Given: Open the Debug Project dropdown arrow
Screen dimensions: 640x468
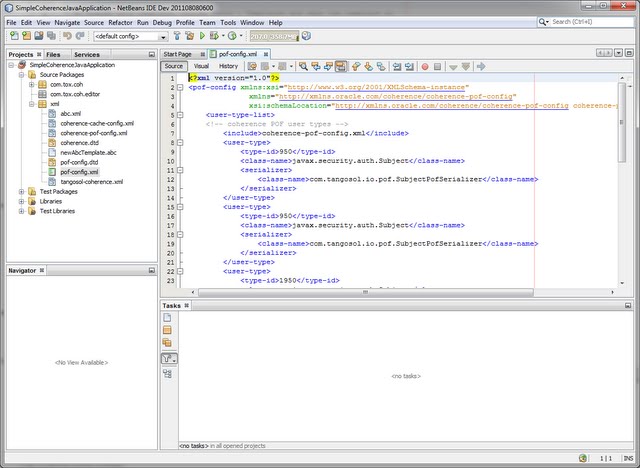Looking at the screenshot, I should coord(223,36).
